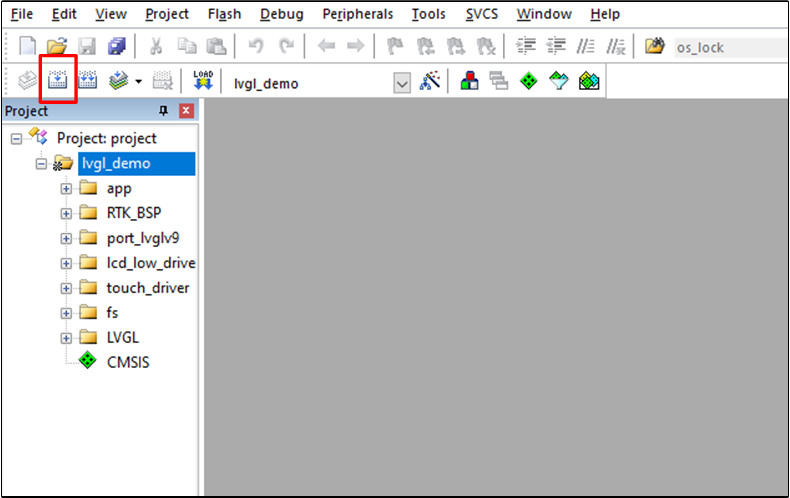
Task: Click the Copy icon
Action: pos(187,46)
